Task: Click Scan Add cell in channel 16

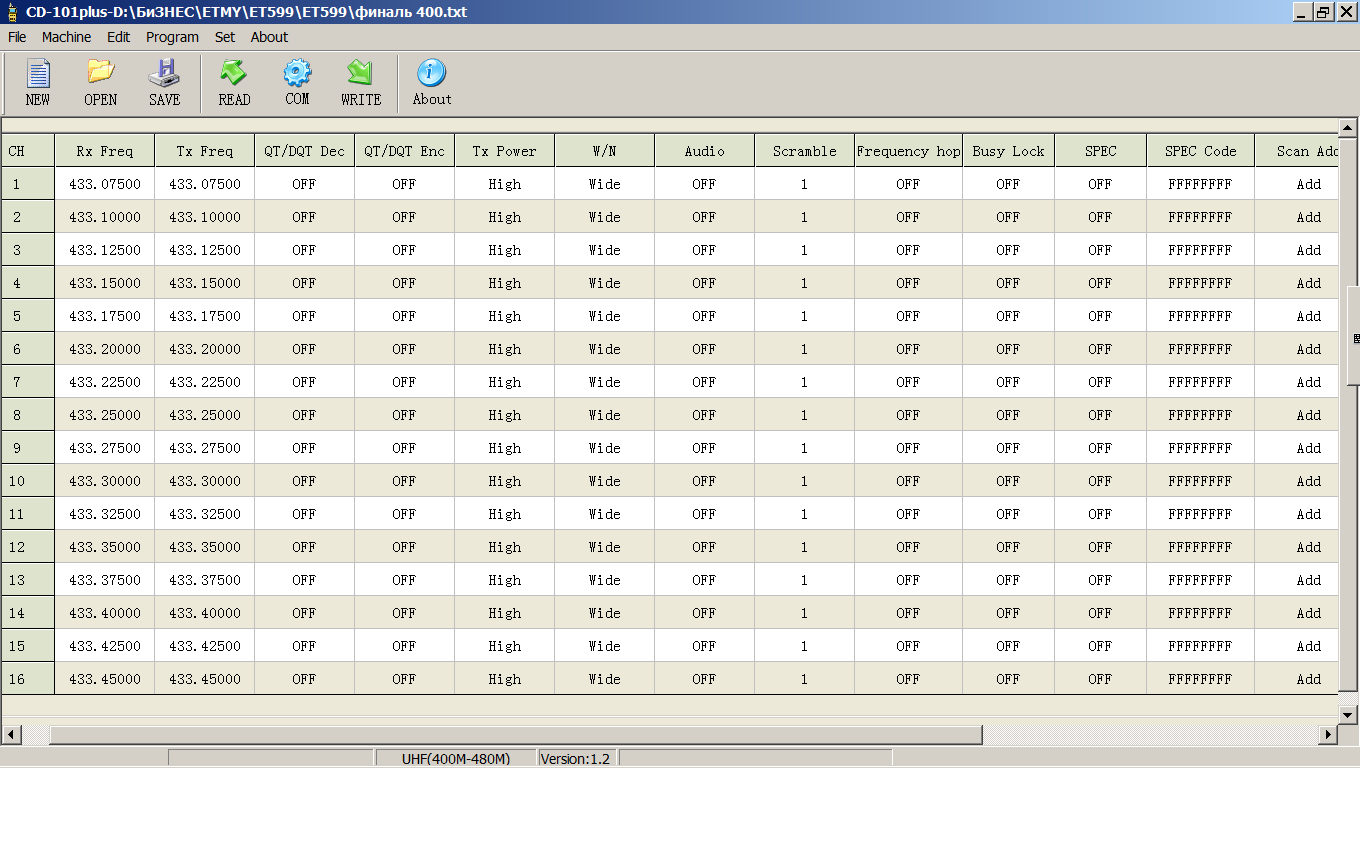Action: [1297, 679]
